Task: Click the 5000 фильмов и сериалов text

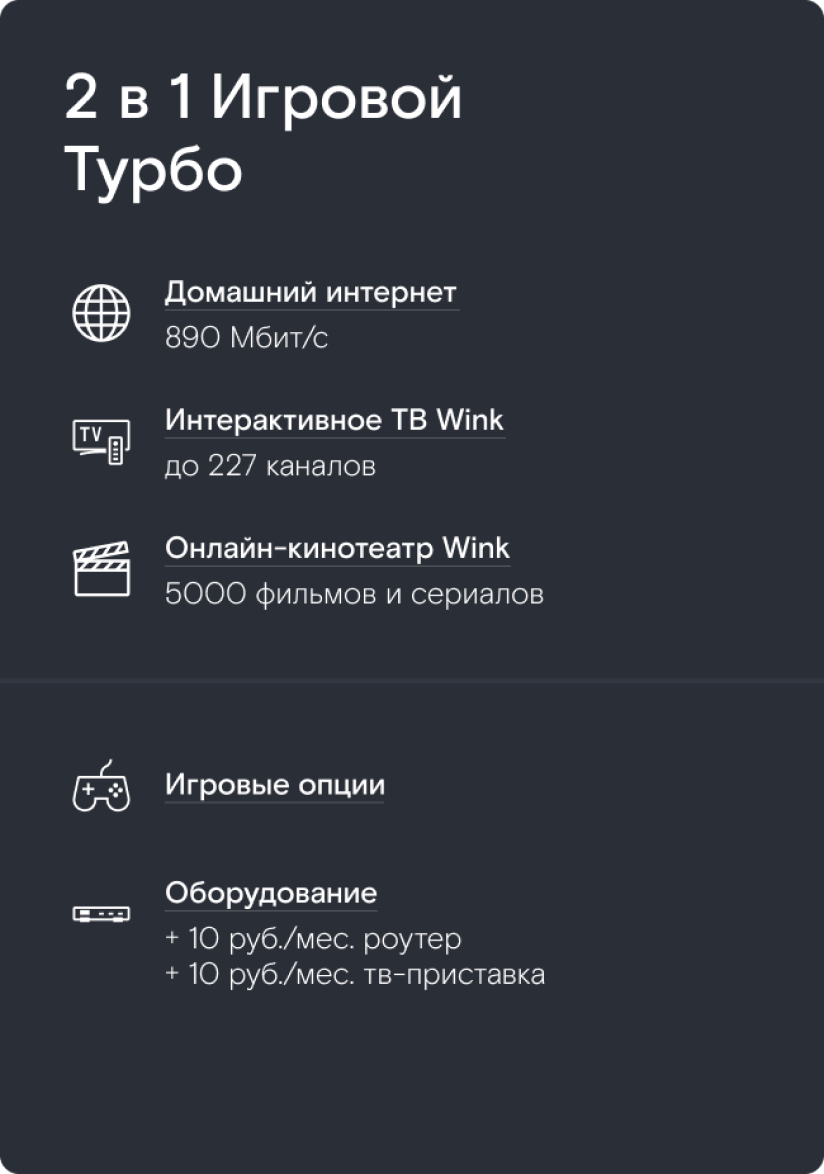Action: click(354, 595)
